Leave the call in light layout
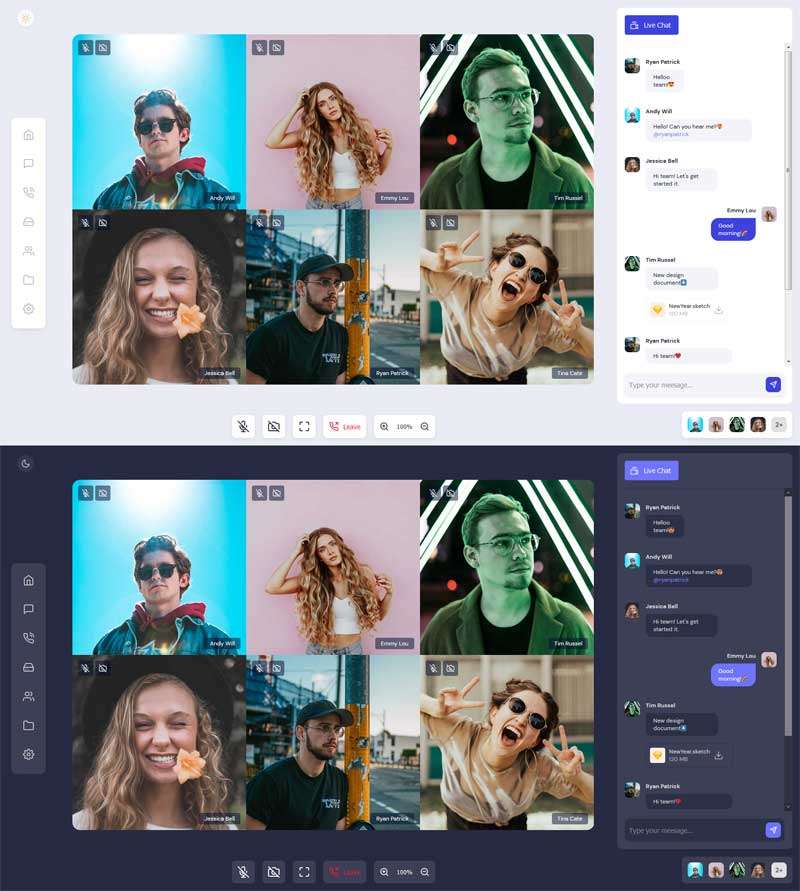800x891 pixels. [345, 426]
